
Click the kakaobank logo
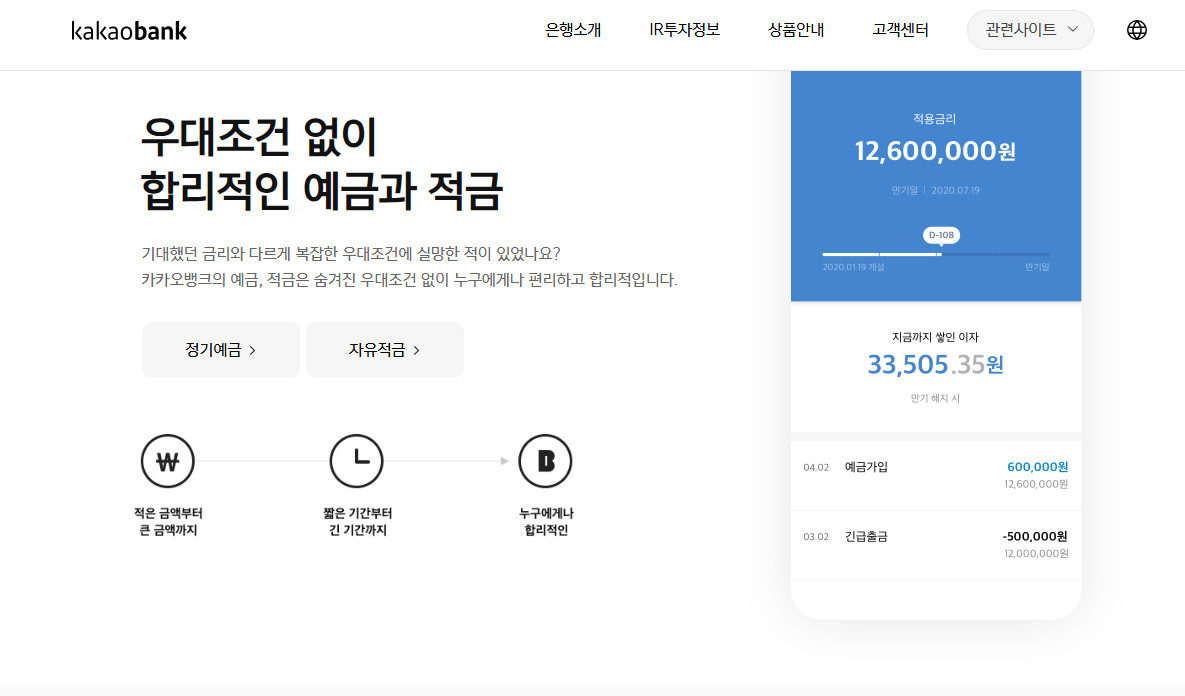129,30
